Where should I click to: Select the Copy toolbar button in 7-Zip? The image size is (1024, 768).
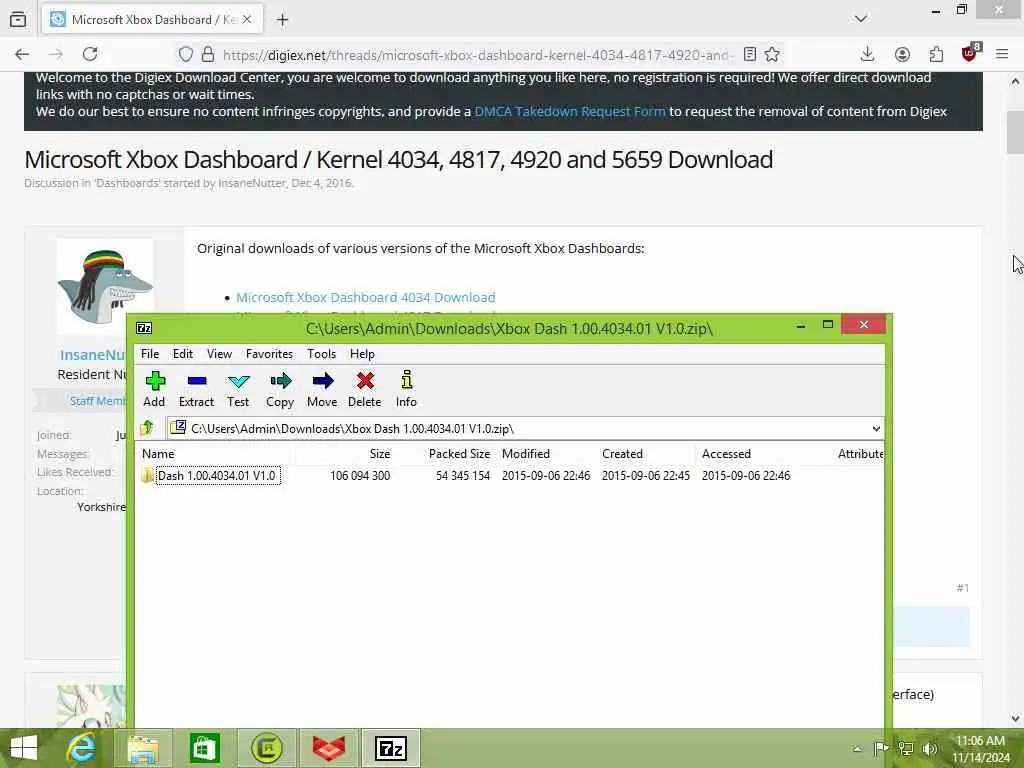pos(280,389)
